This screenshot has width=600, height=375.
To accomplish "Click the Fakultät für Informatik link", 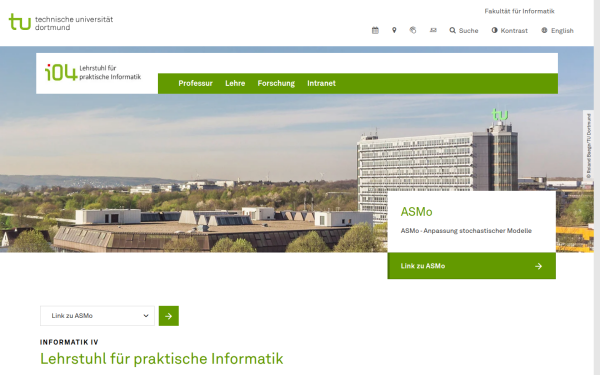I will click(519, 11).
